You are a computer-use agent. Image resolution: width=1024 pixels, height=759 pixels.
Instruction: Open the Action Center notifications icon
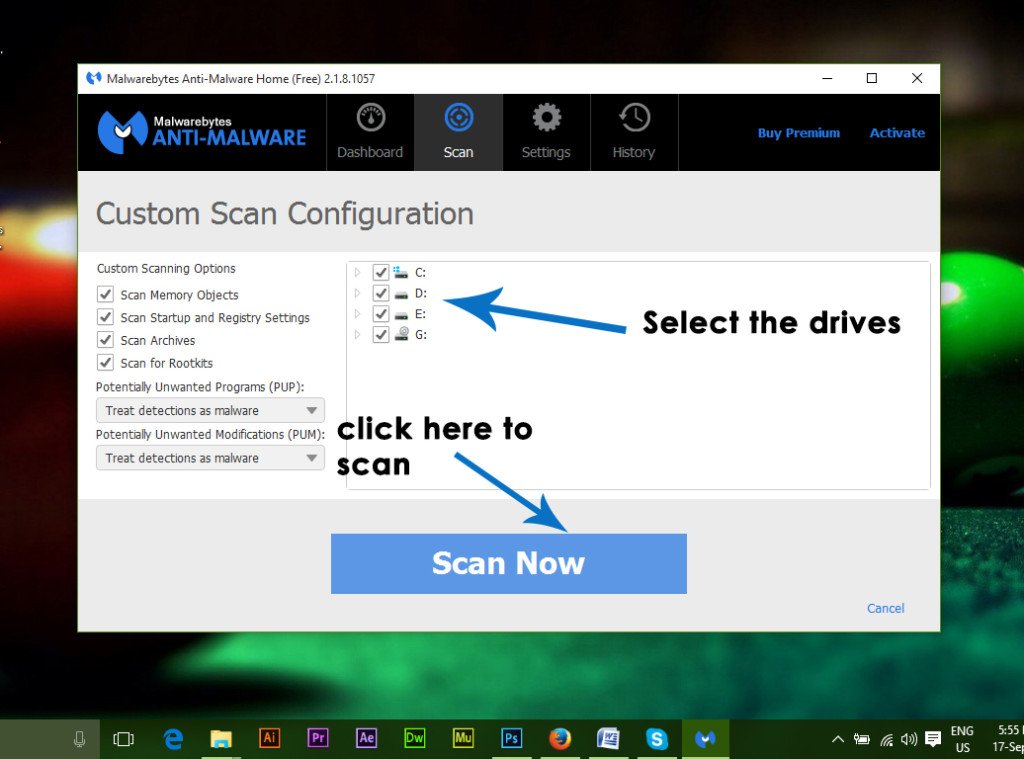[x=933, y=739]
